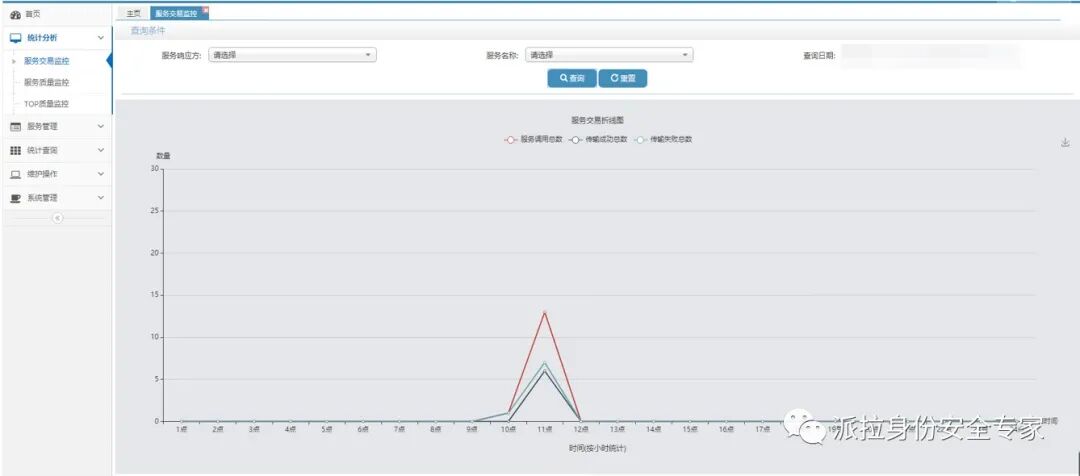The height and width of the screenshot is (476, 1080).
Task: Expand the 维护操作 menu chevron
Action: 101,174
